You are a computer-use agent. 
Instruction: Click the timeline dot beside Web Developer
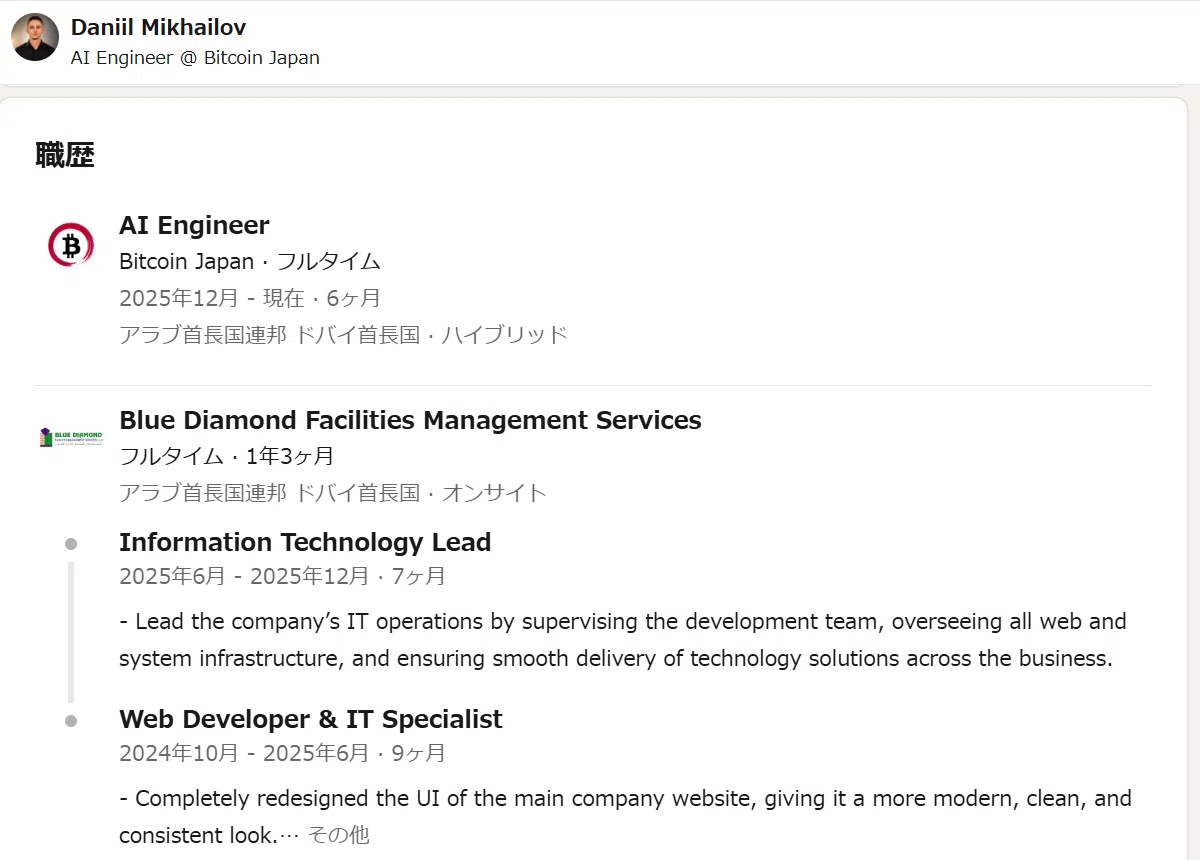(71, 721)
